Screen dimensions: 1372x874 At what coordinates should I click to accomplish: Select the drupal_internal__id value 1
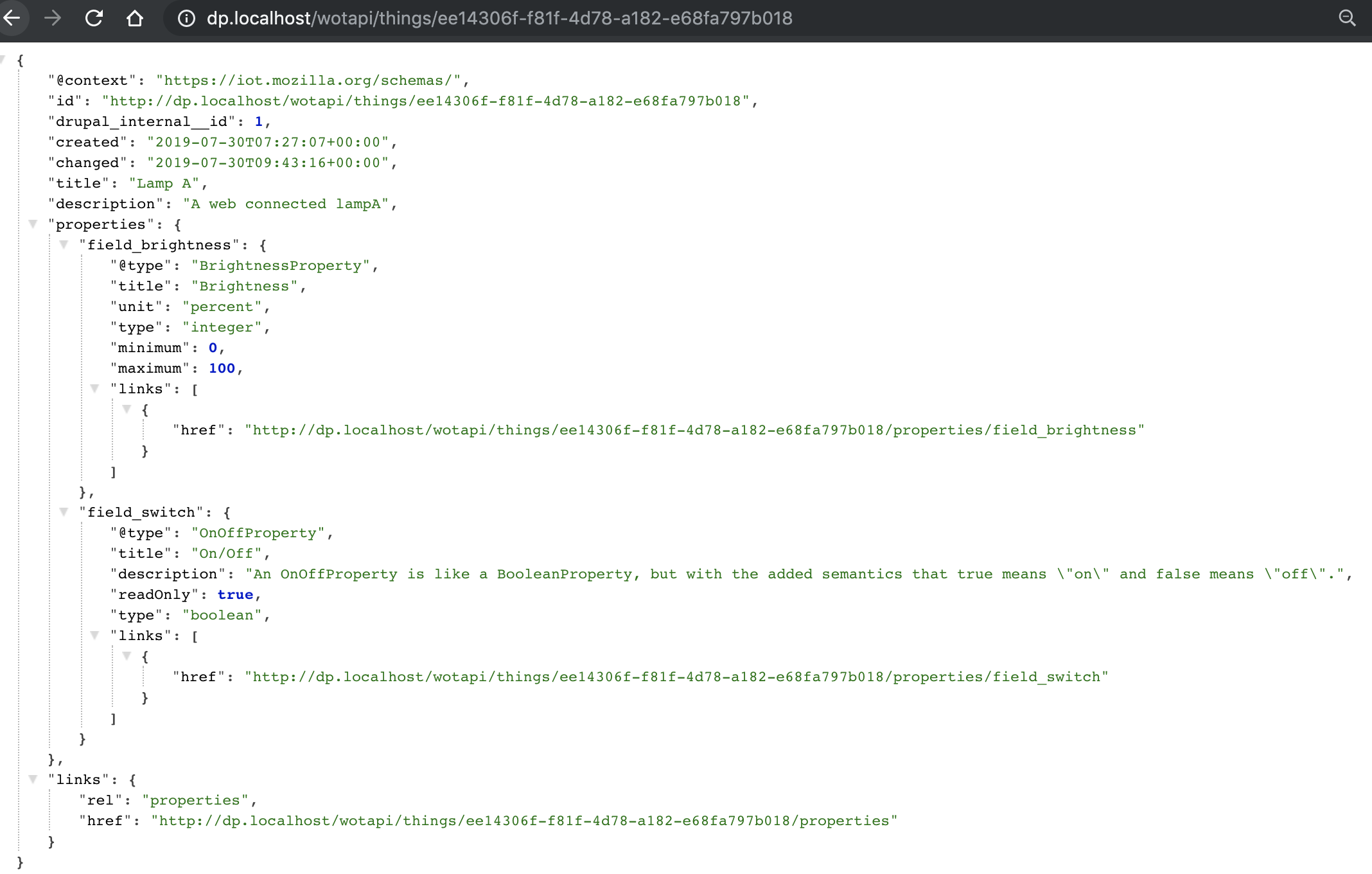pos(259,121)
